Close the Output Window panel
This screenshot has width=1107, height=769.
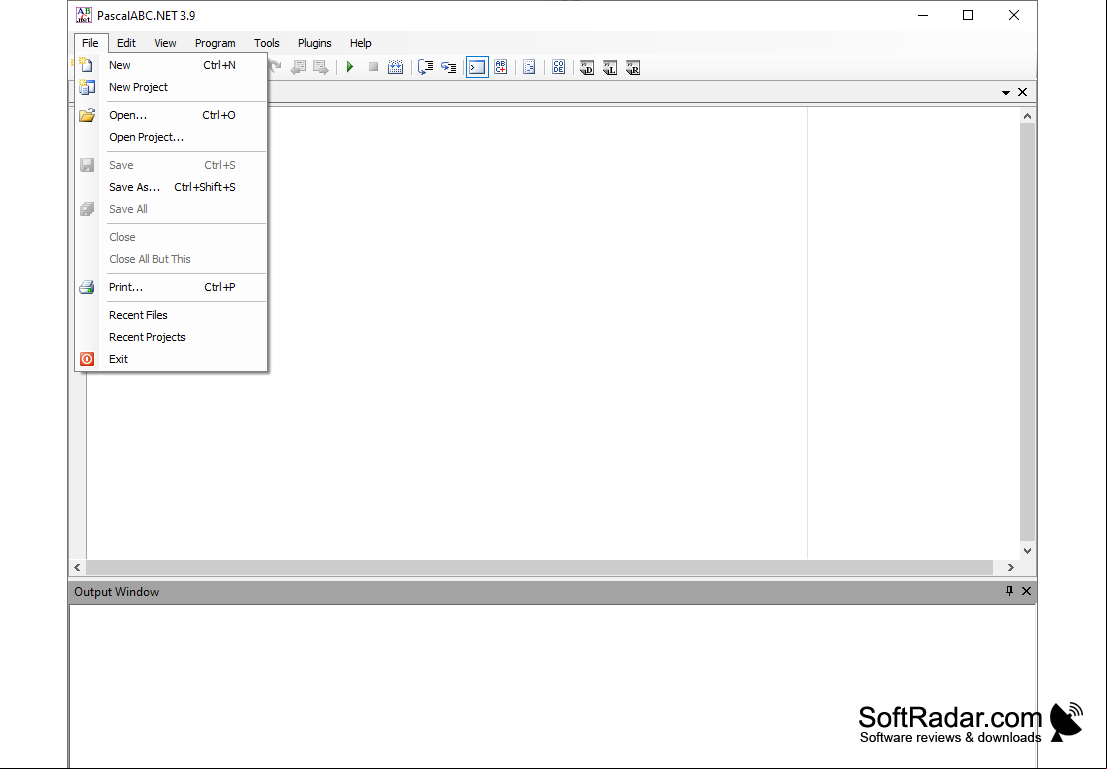coord(1027,591)
